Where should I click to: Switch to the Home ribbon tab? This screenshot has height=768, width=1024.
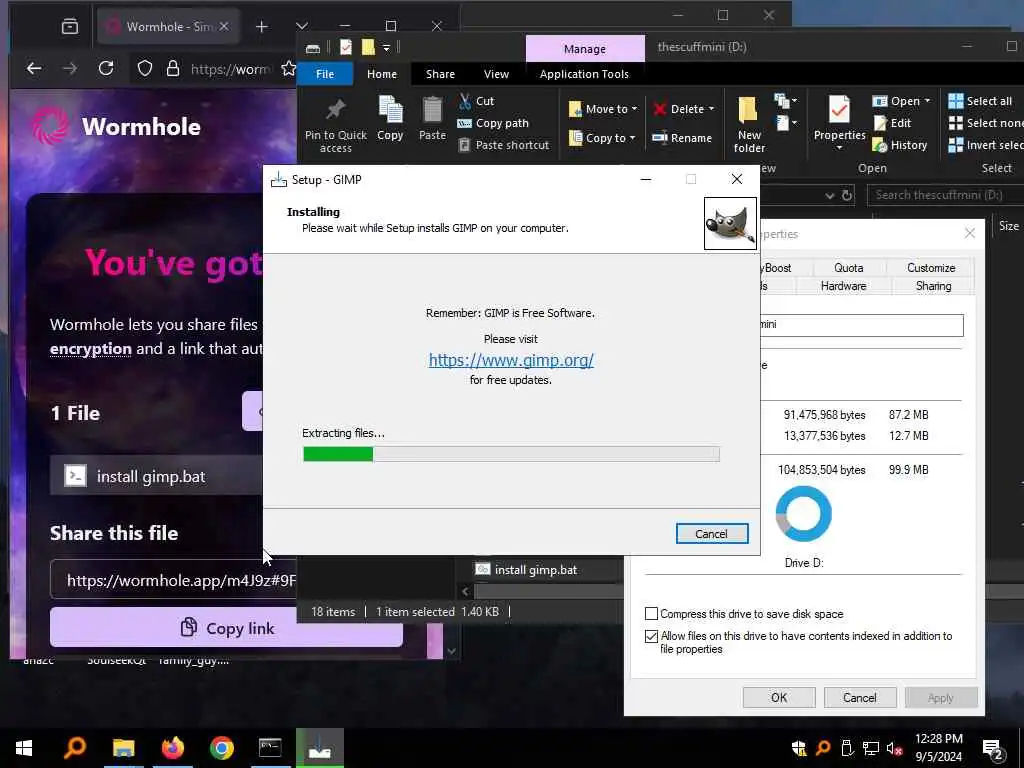[x=381, y=74]
